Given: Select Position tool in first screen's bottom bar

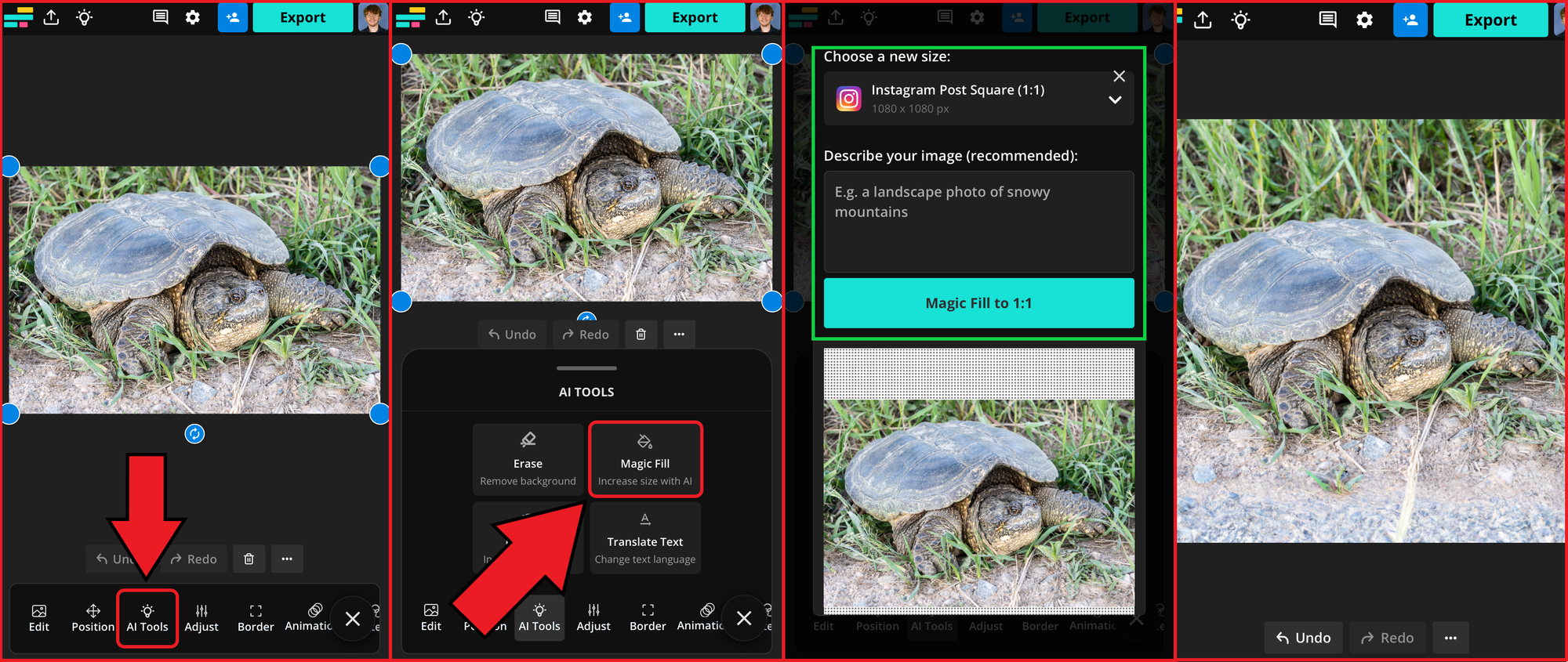Looking at the screenshot, I should (93, 617).
